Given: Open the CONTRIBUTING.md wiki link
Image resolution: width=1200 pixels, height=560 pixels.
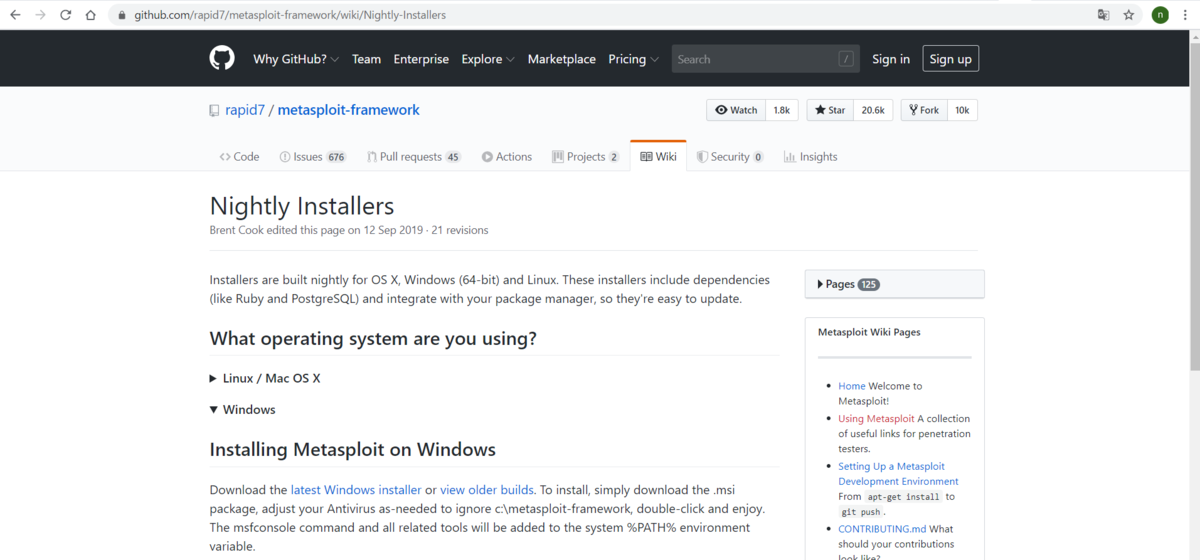Looking at the screenshot, I should click(882, 529).
